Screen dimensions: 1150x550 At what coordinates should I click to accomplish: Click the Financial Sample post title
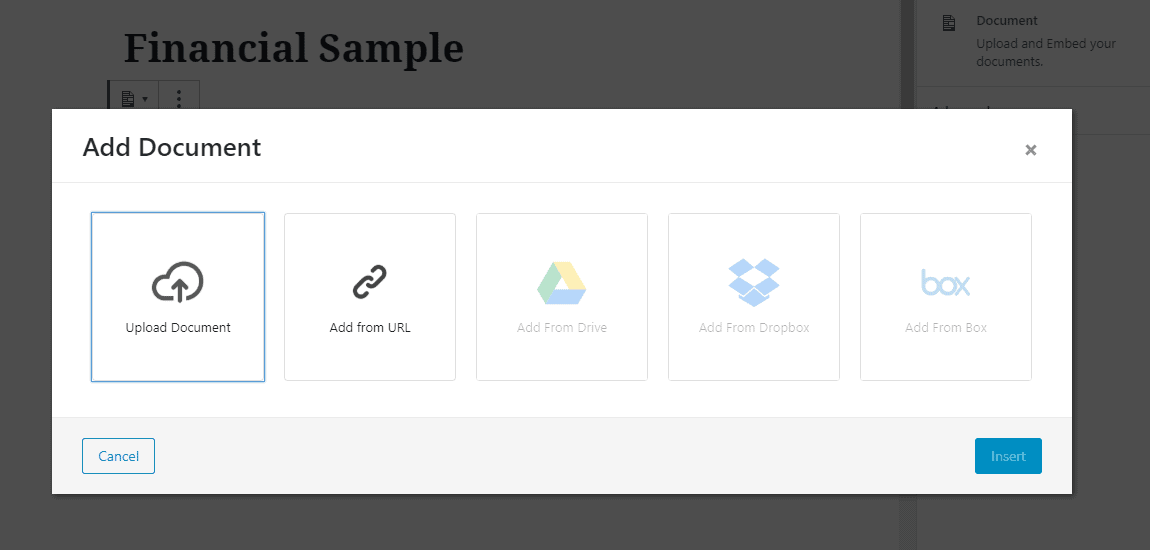point(293,48)
